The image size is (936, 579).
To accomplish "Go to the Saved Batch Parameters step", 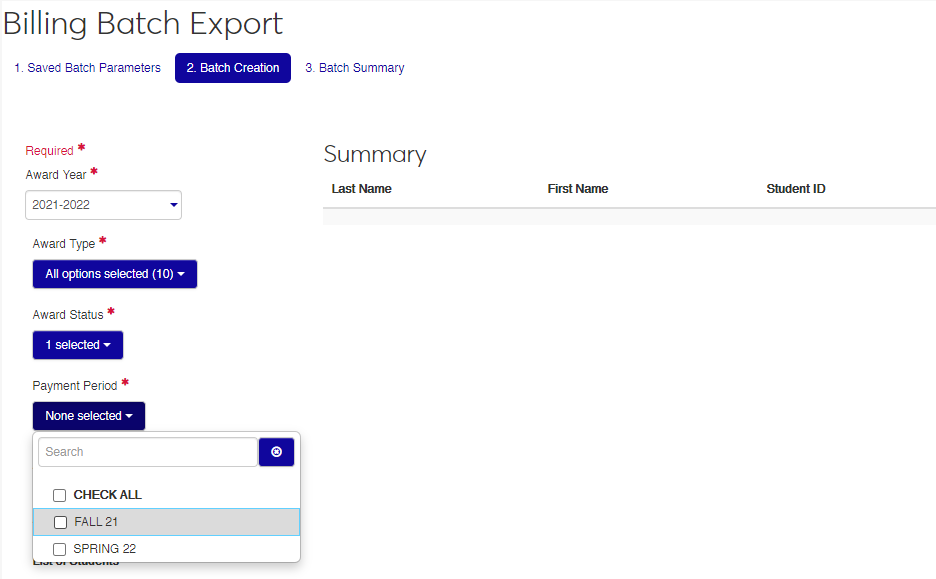I will click(87, 68).
